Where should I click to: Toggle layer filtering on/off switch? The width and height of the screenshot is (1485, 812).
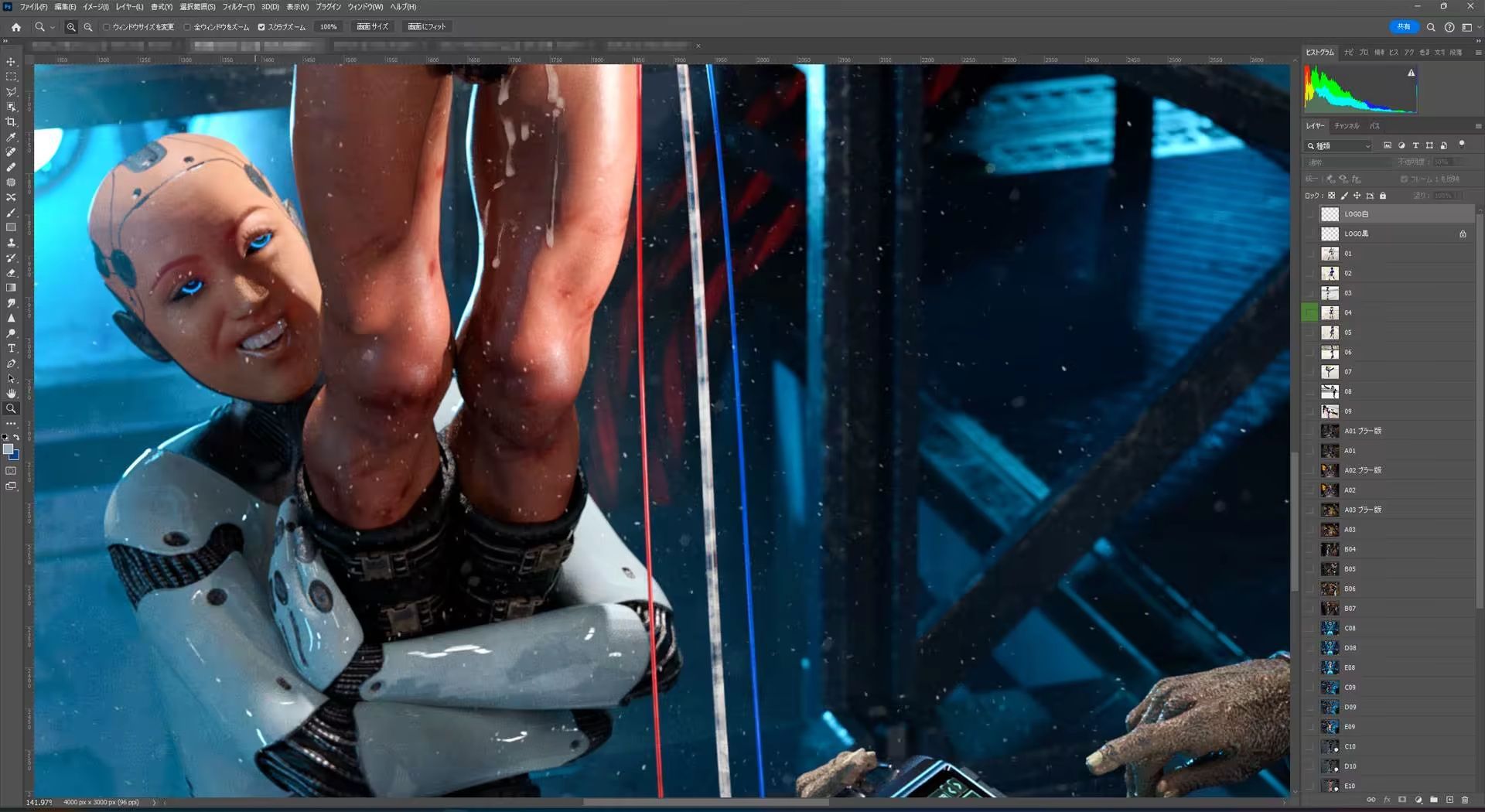click(1462, 144)
